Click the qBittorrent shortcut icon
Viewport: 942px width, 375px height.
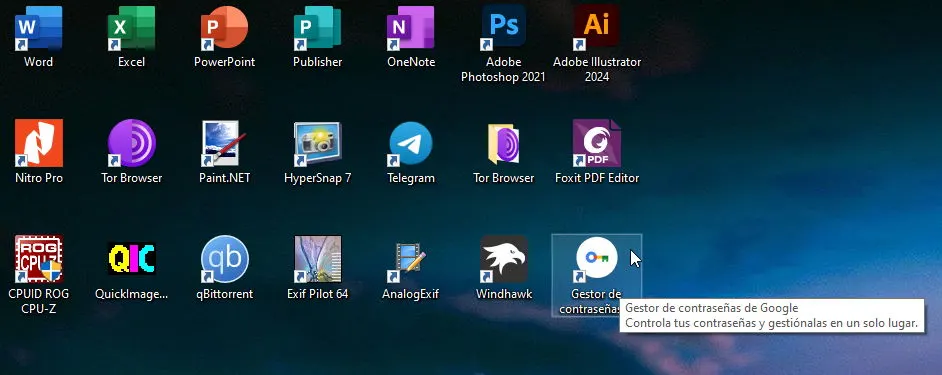point(224,259)
